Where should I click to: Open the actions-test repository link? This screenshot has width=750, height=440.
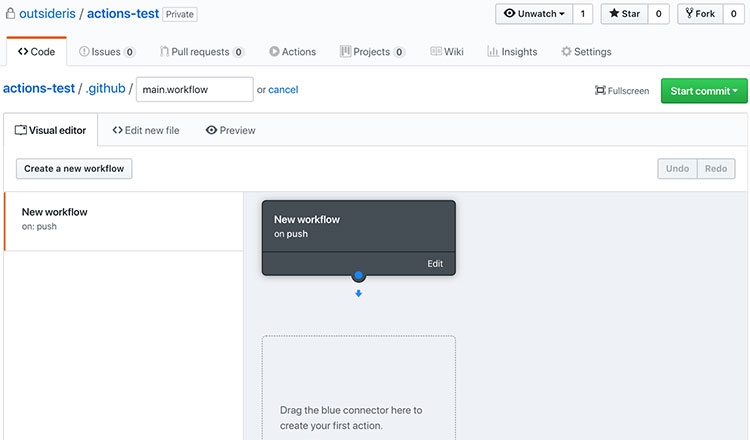(123, 13)
